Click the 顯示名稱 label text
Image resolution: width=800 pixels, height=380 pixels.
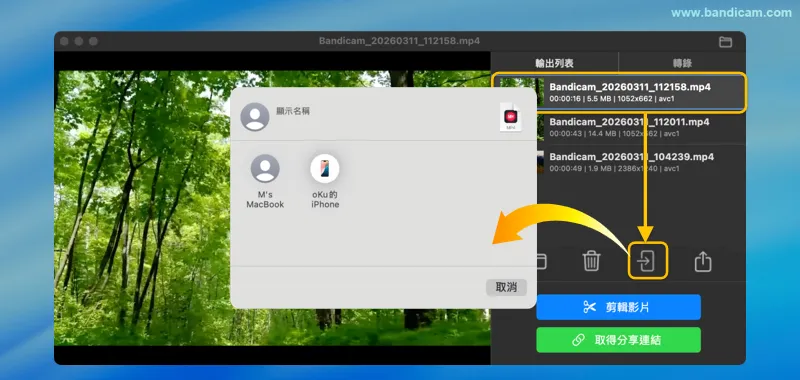pos(293,111)
